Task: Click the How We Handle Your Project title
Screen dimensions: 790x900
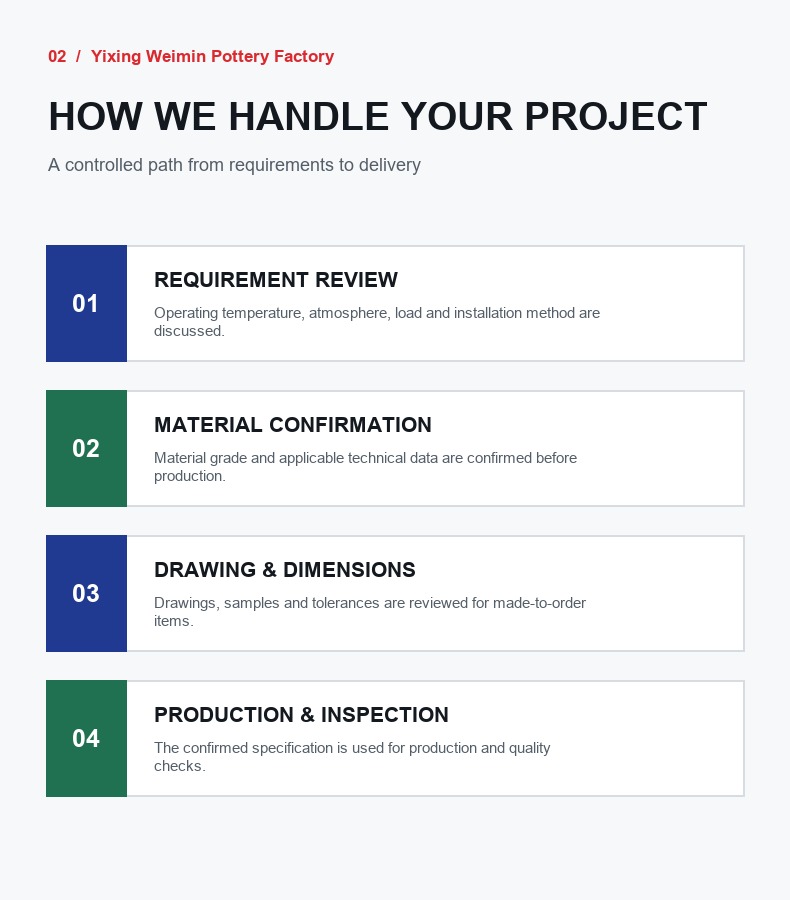Action: [x=378, y=117]
